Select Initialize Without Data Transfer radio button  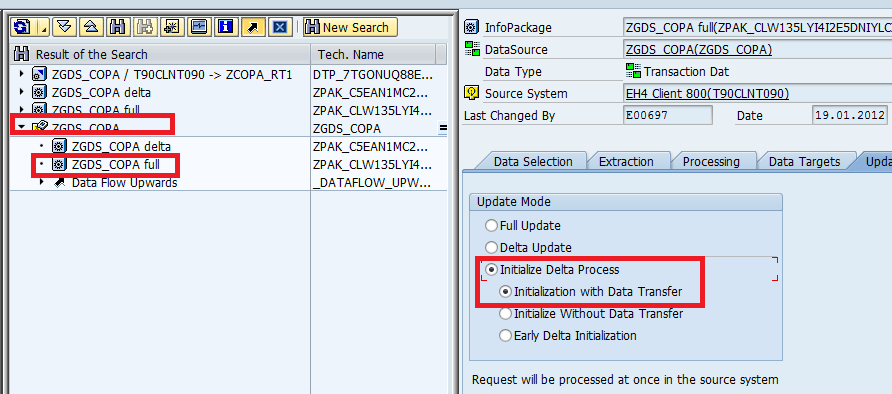[x=505, y=313]
